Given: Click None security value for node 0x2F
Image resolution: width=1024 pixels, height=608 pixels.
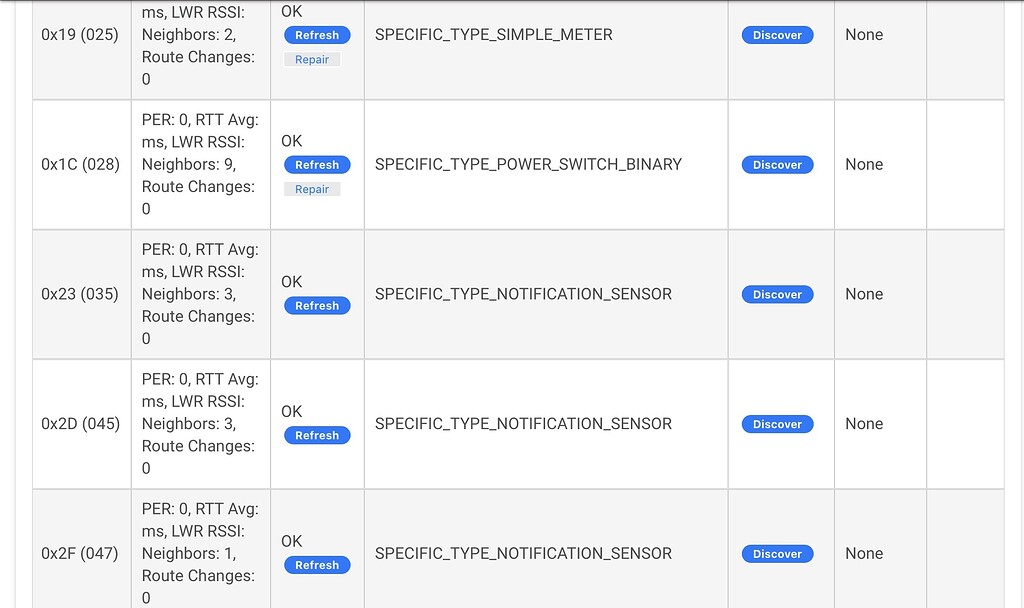Looking at the screenshot, I should [864, 553].
